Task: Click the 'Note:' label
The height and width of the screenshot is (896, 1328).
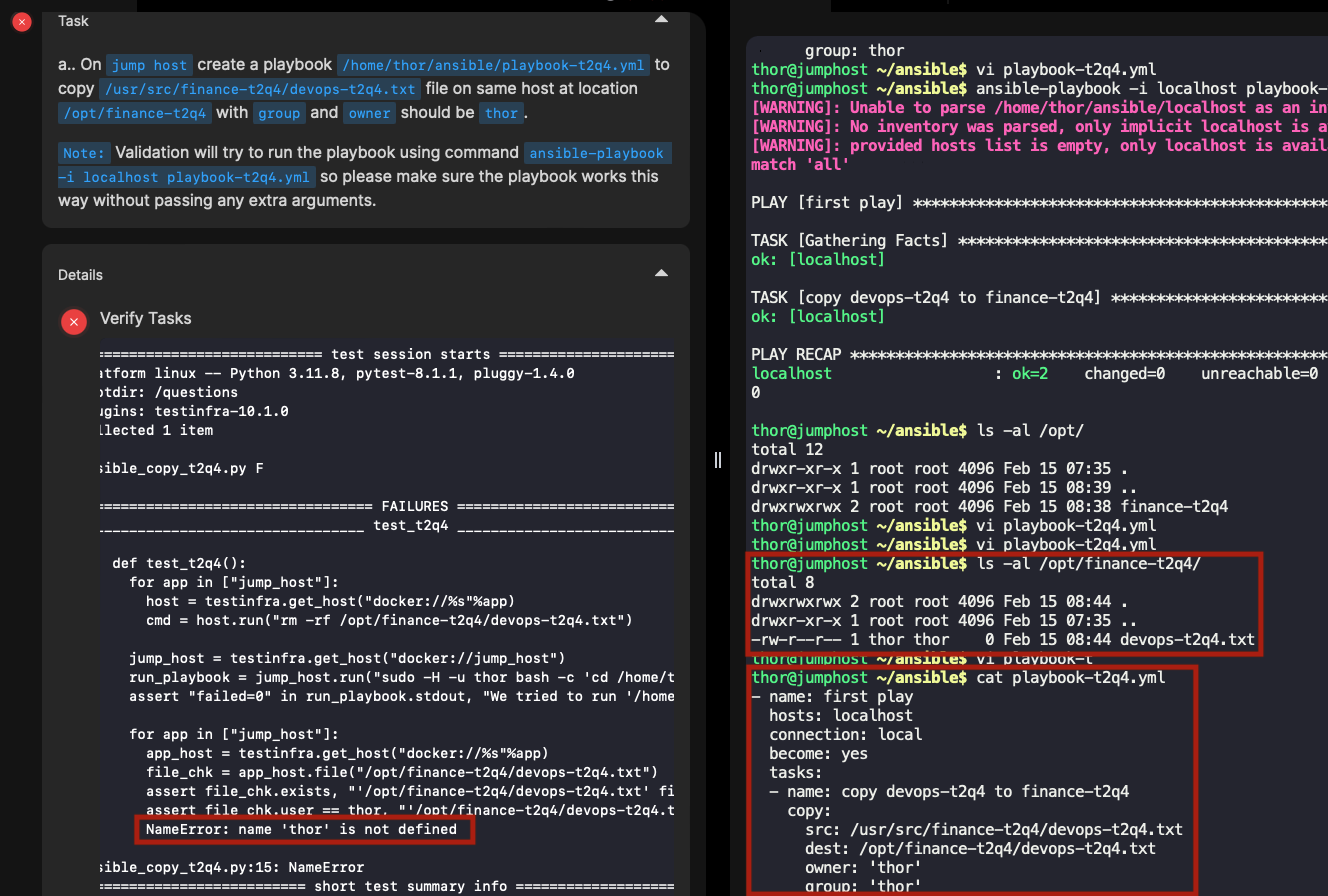Action: point(83,153)
